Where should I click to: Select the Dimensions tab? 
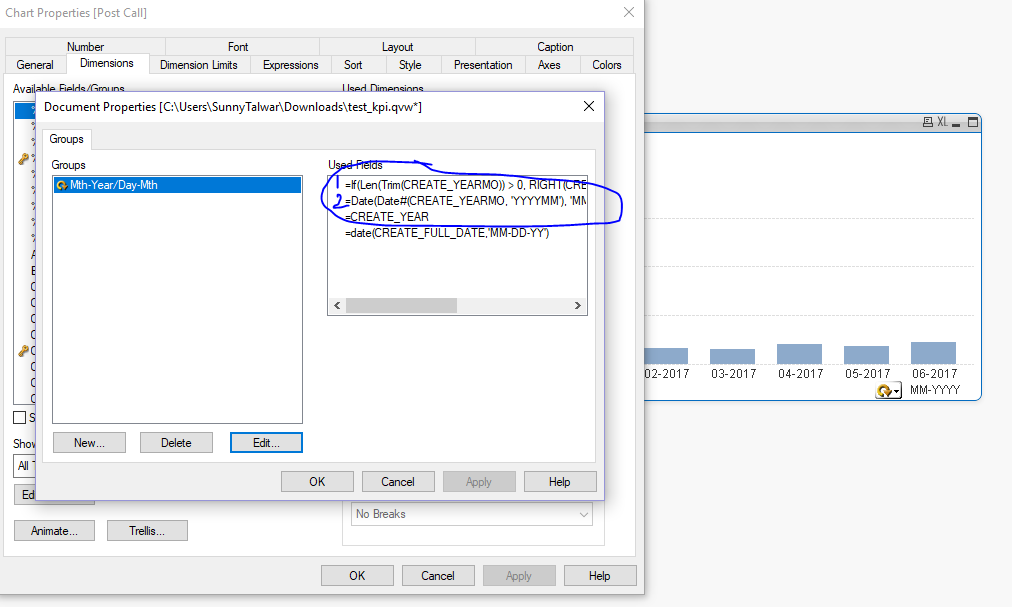(x=106, y=63)
